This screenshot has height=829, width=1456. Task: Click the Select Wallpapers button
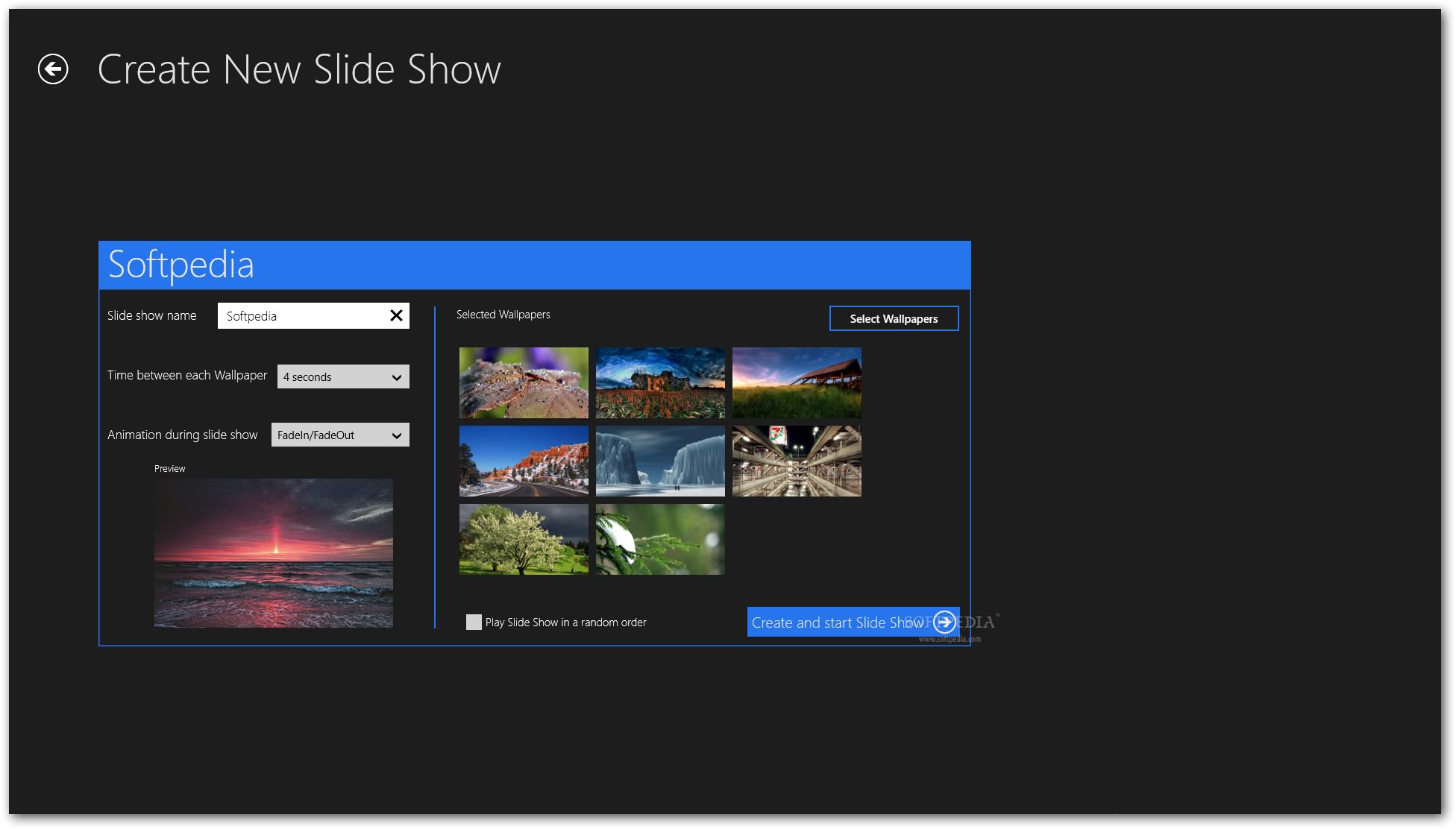894,318
